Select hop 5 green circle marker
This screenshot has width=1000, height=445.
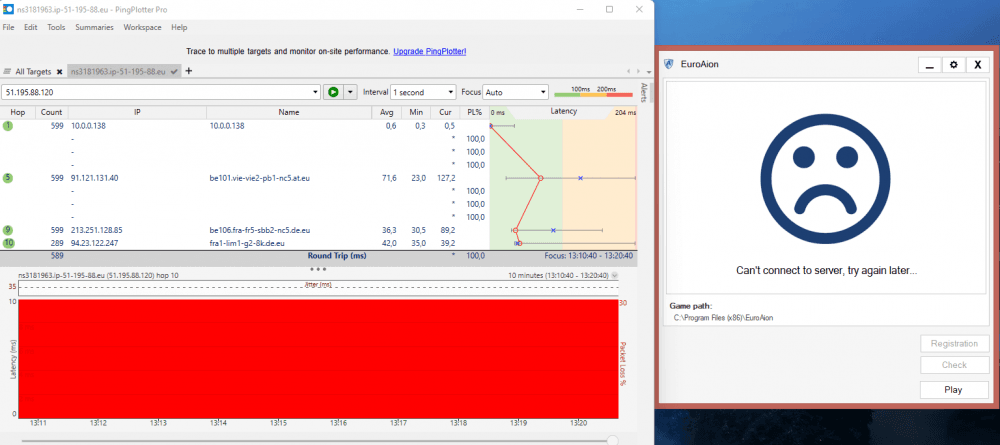(8, 178)
